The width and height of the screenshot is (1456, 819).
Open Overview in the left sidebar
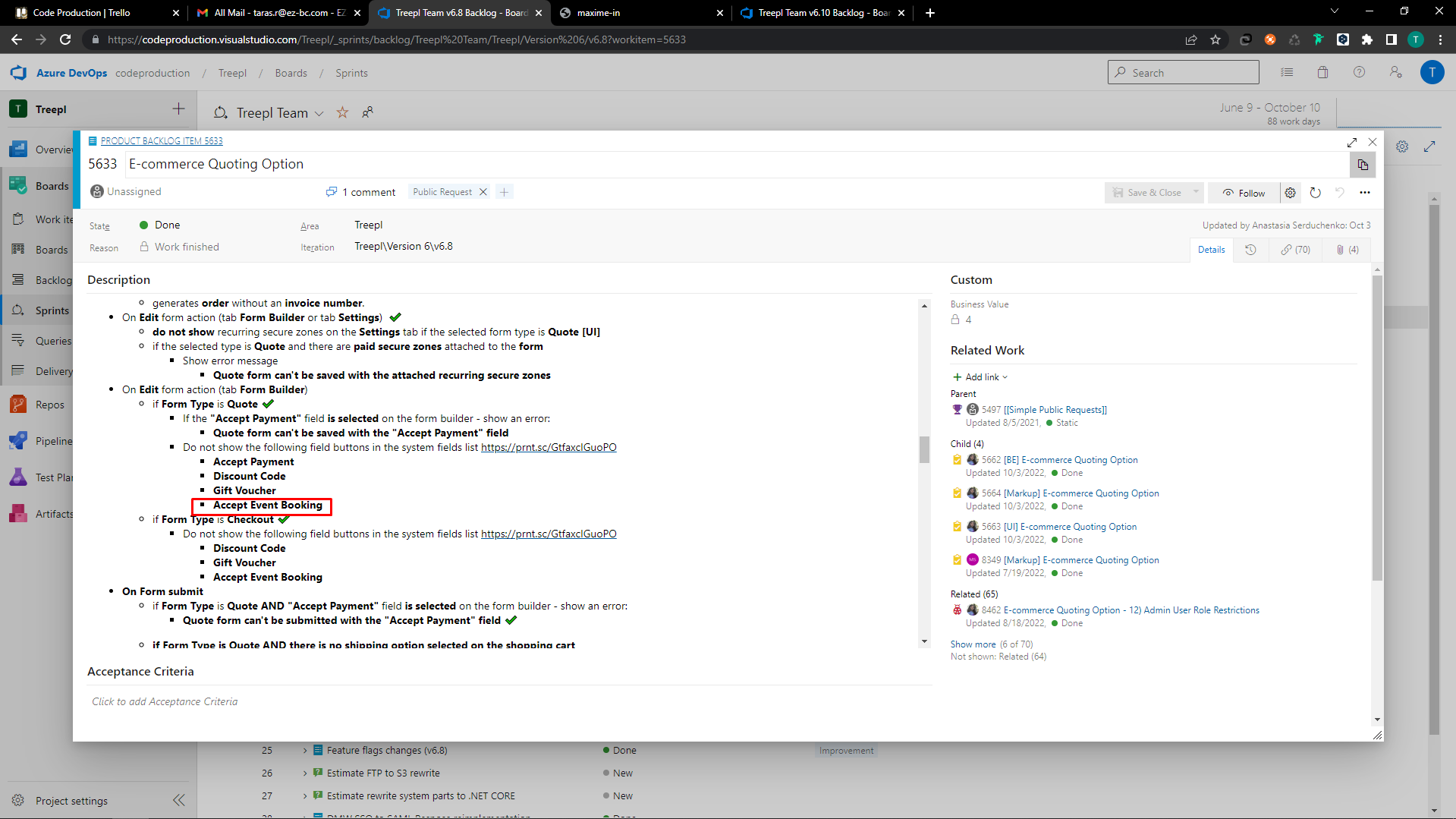[42, 150]
